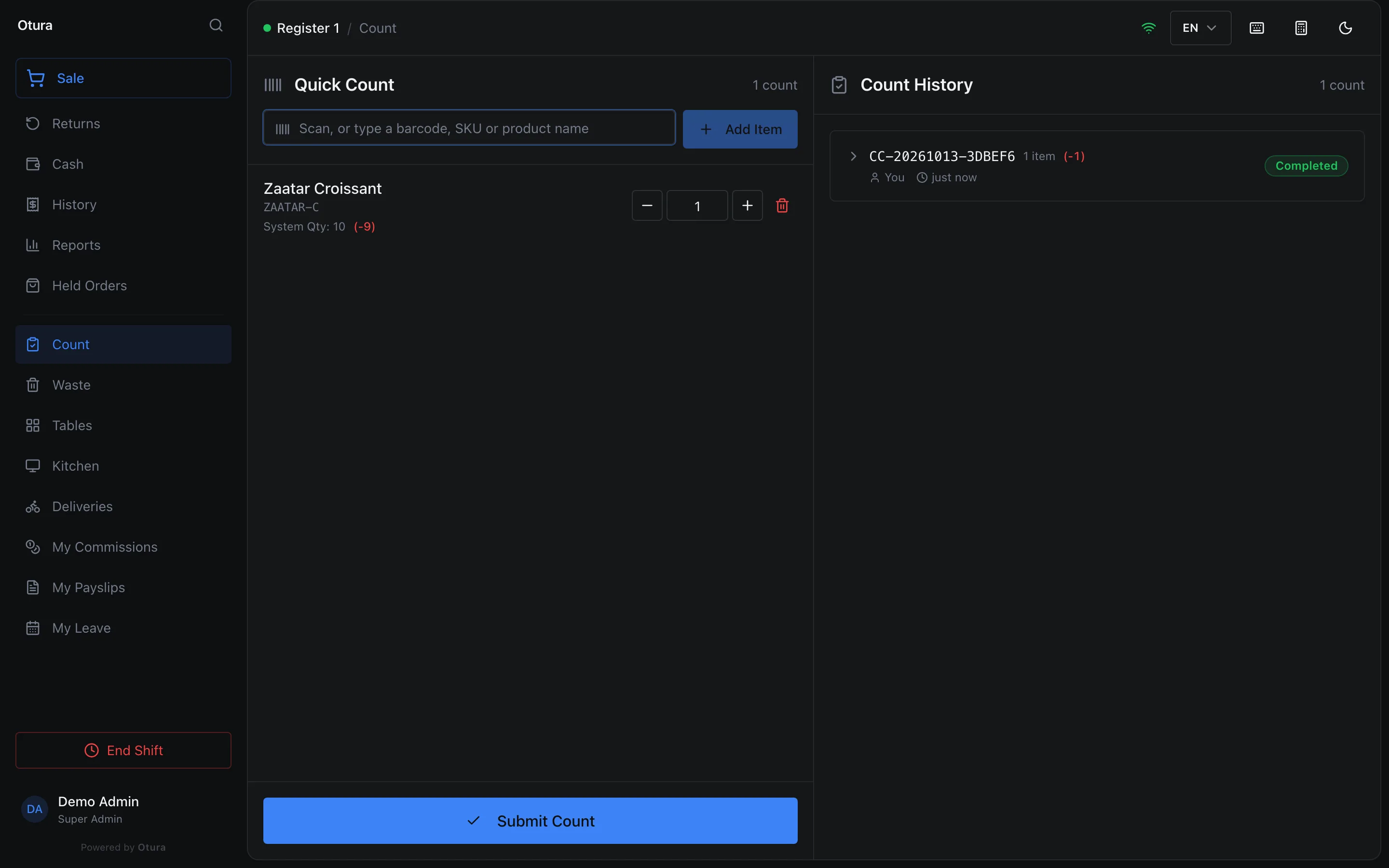Toggle dark mode with moon icon
1389x868 pixels.
[1346, 28]
